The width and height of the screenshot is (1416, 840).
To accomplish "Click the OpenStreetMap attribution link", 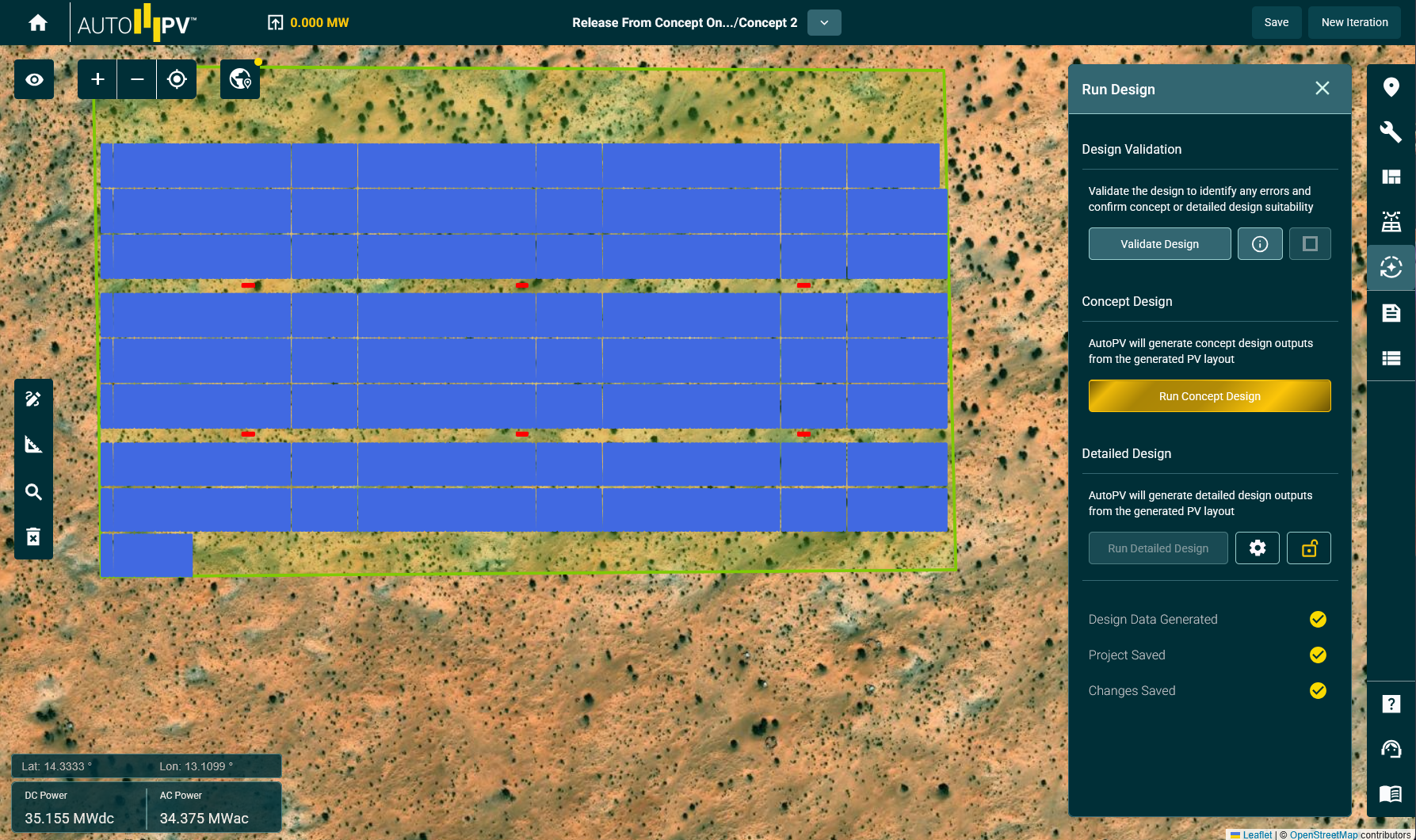I will pyautogui.click(x=1323, y=834).
